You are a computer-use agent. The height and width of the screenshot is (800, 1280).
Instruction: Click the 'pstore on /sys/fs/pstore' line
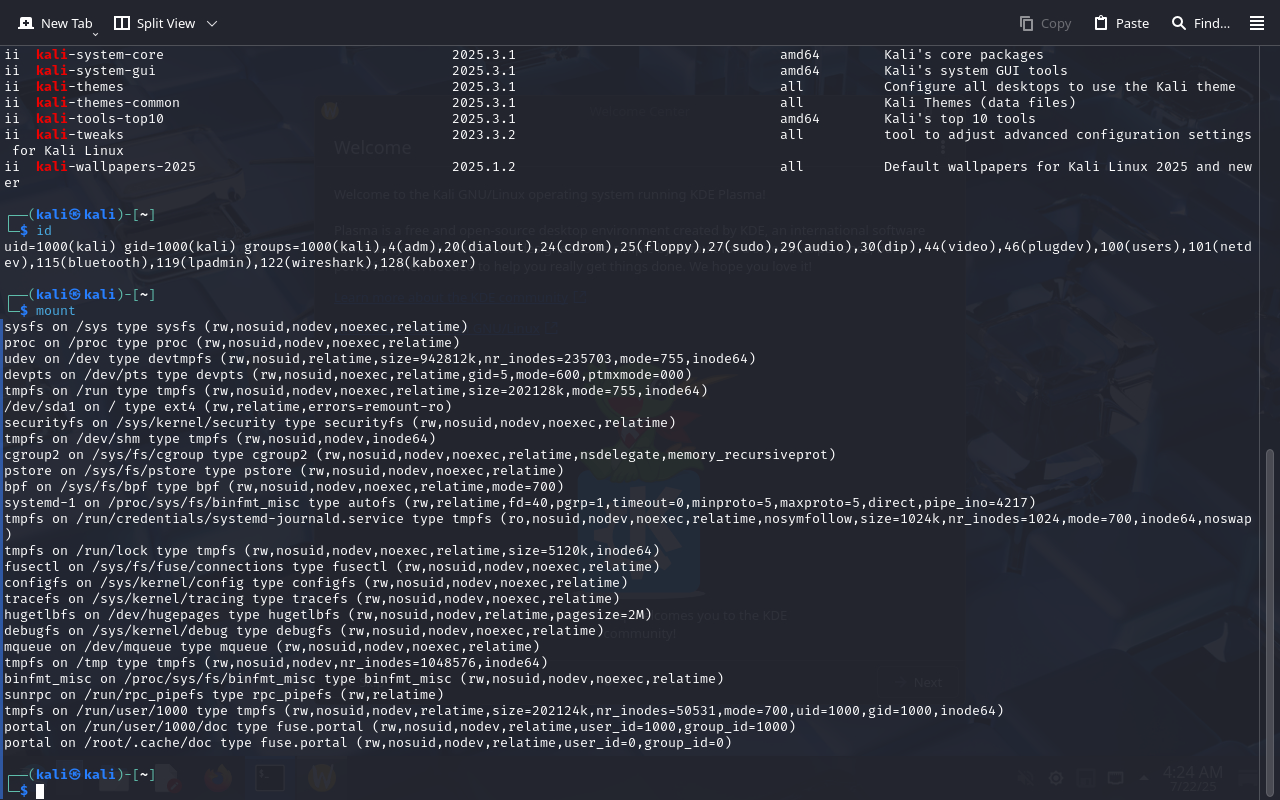pos(284,471)
